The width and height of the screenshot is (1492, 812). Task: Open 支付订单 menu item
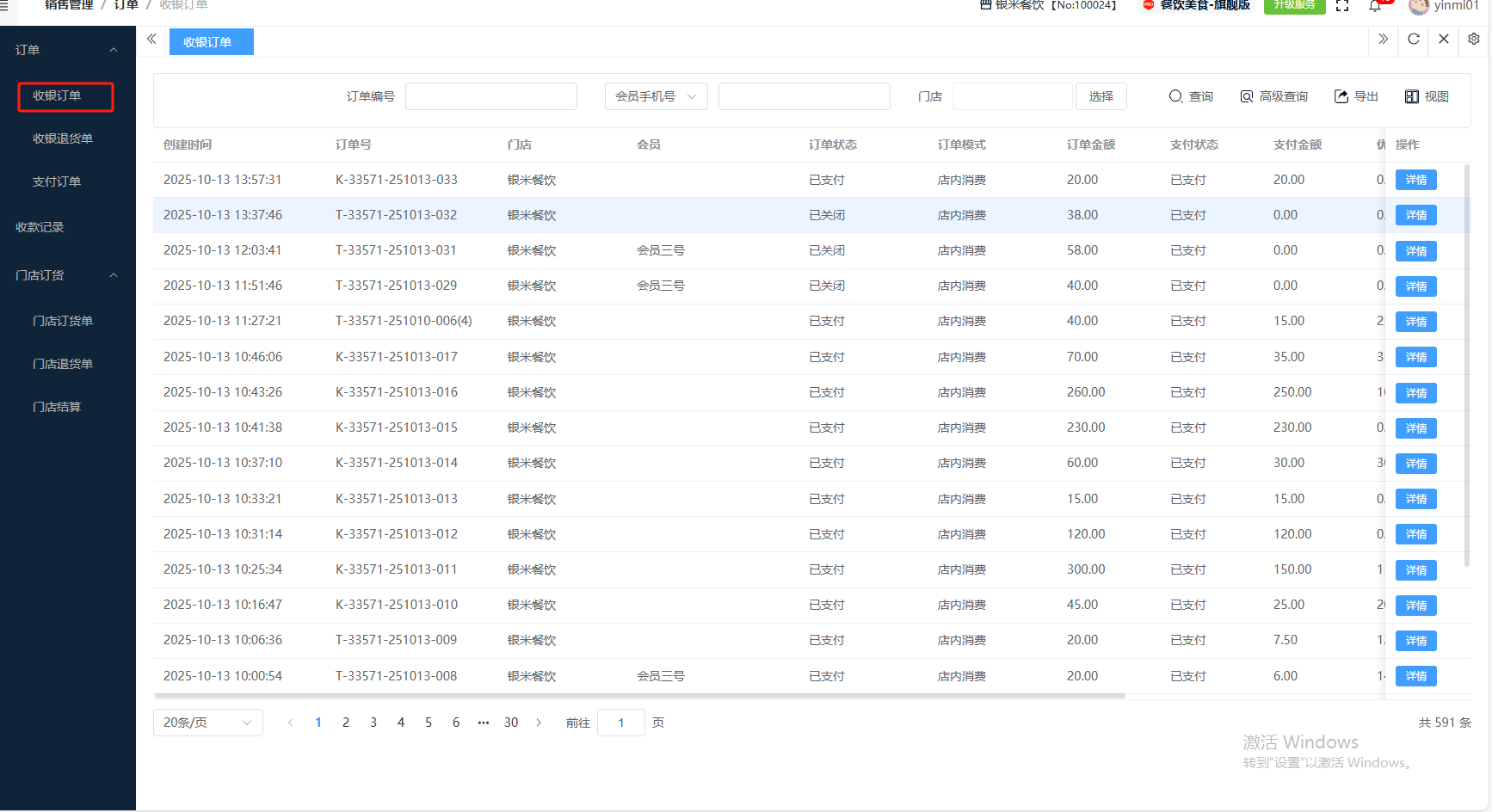click(57, 181)
